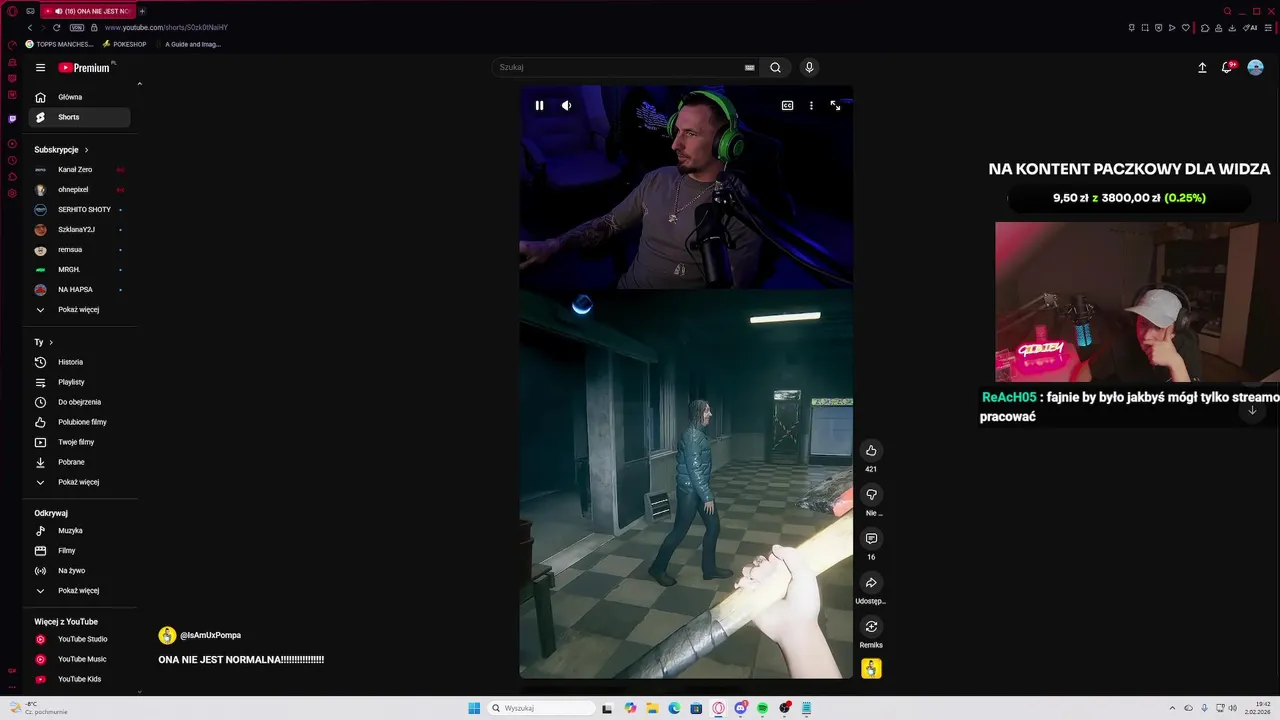Image resolution: width=1280 pixels, height=720 pixels.
Task: Select Shorts in the sidebar
Action: coord(79,117)
